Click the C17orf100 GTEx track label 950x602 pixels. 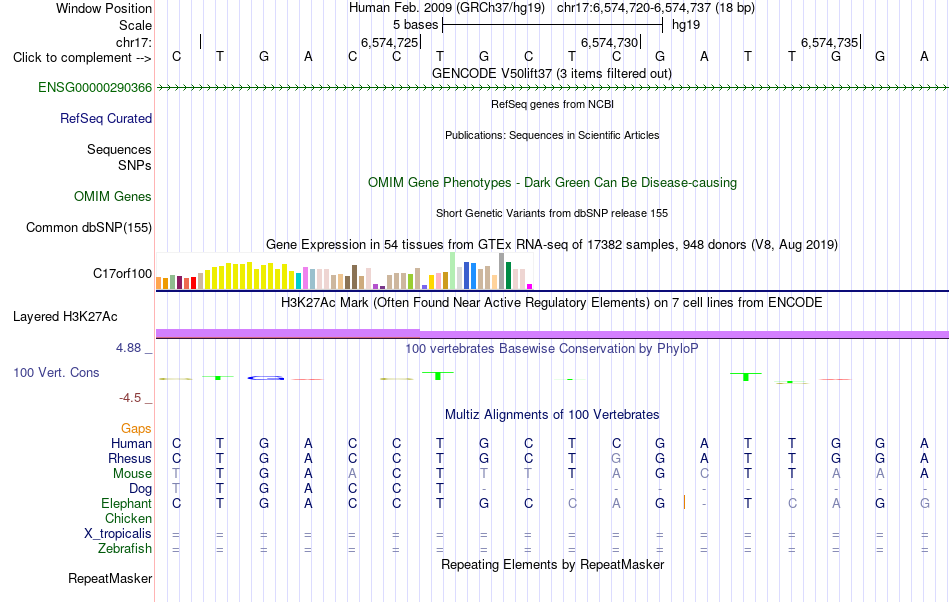point(122,274)
